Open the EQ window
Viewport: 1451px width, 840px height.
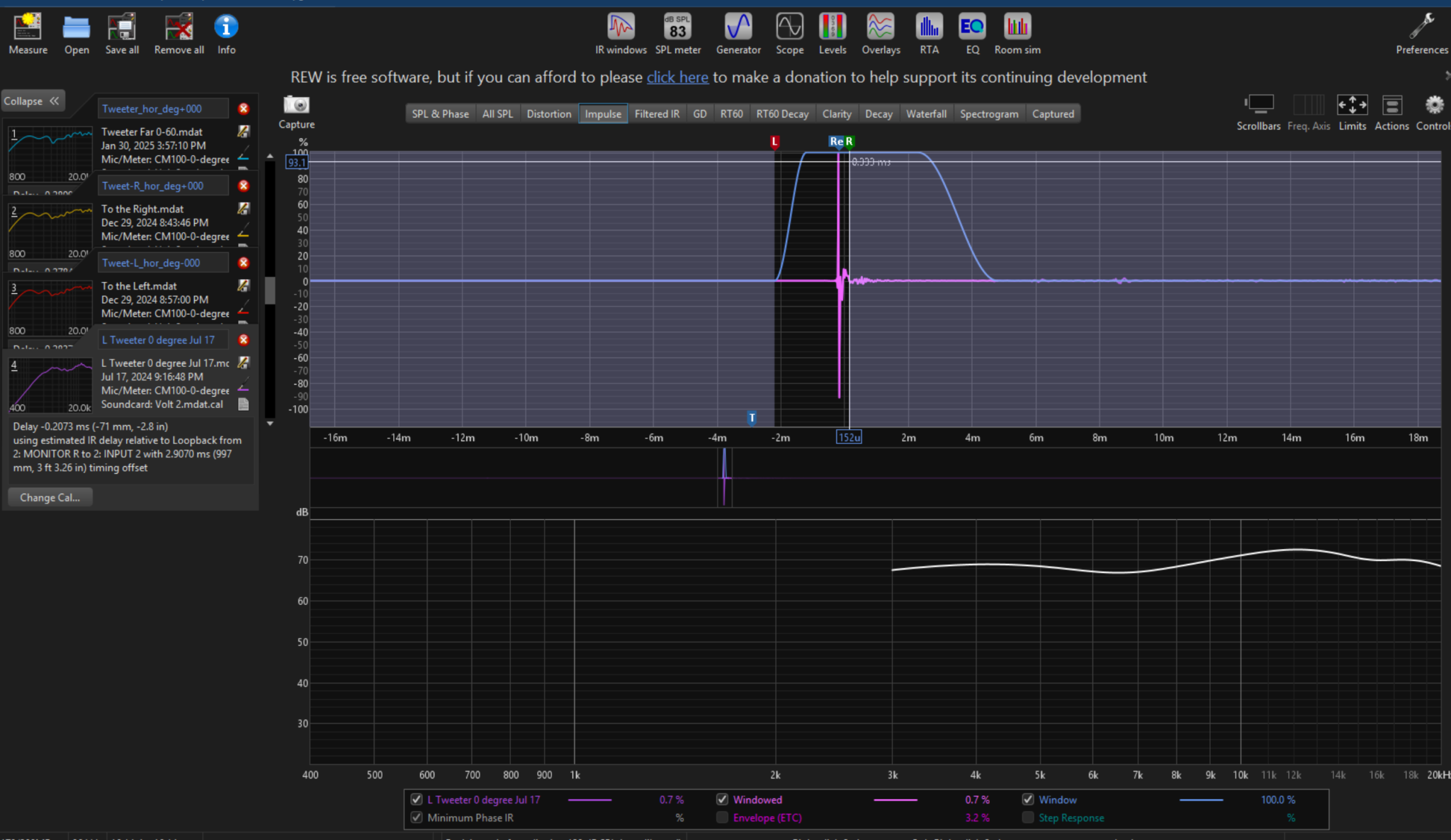tap(972, 33)
